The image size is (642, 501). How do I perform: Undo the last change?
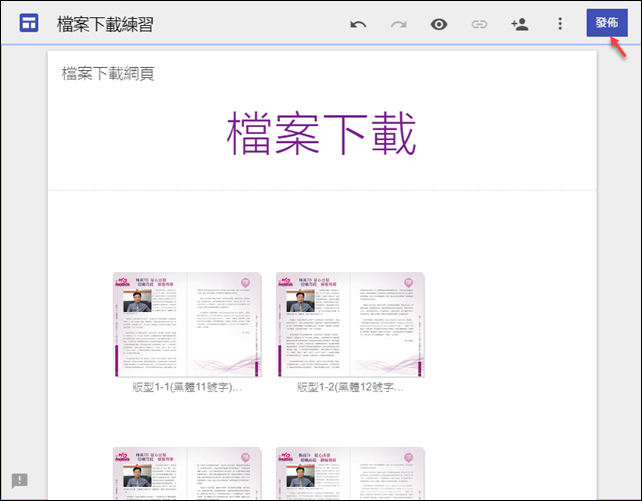pyautogui.click(x=358, y=25)
